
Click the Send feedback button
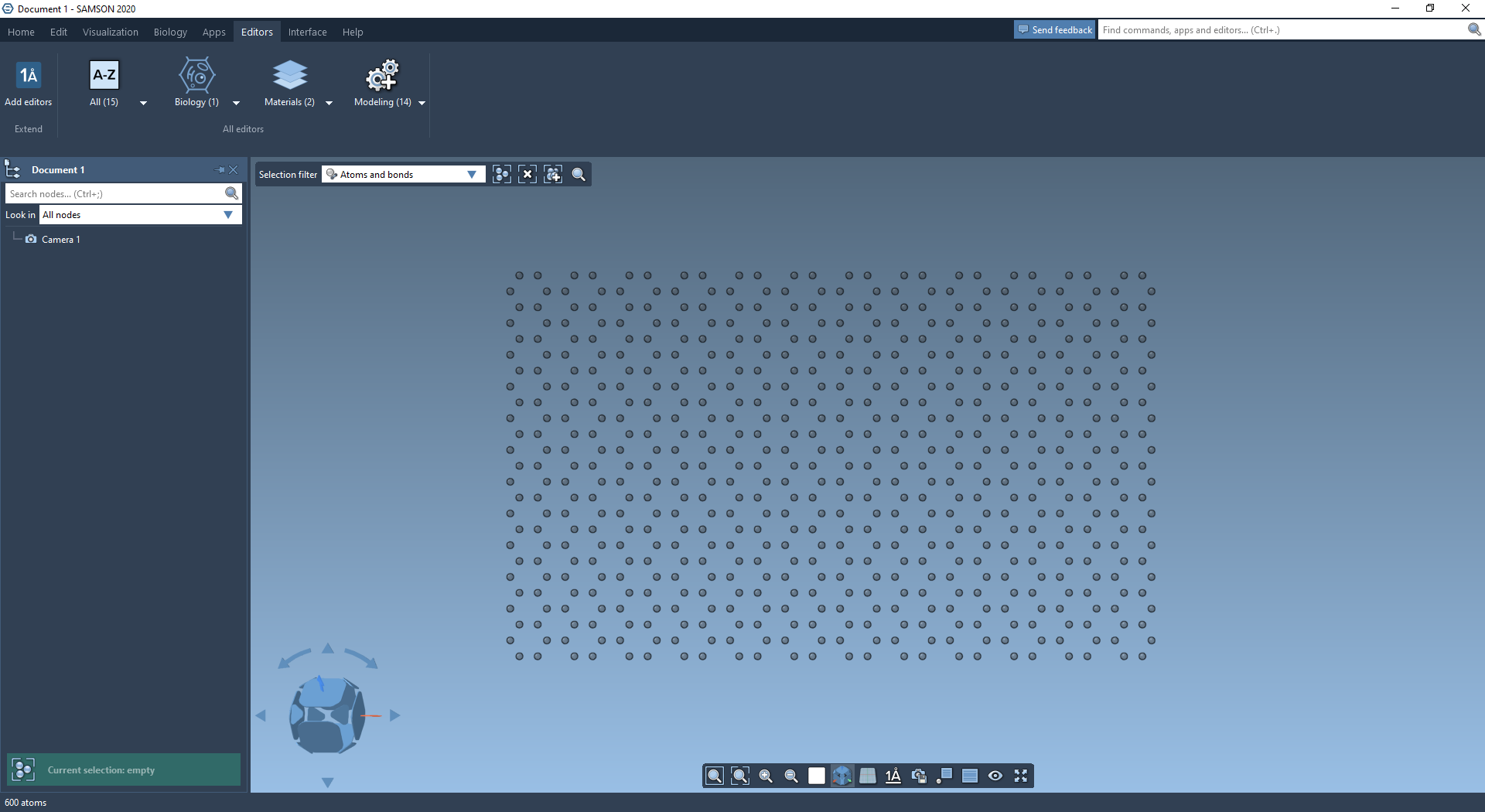click(1055, 30)
